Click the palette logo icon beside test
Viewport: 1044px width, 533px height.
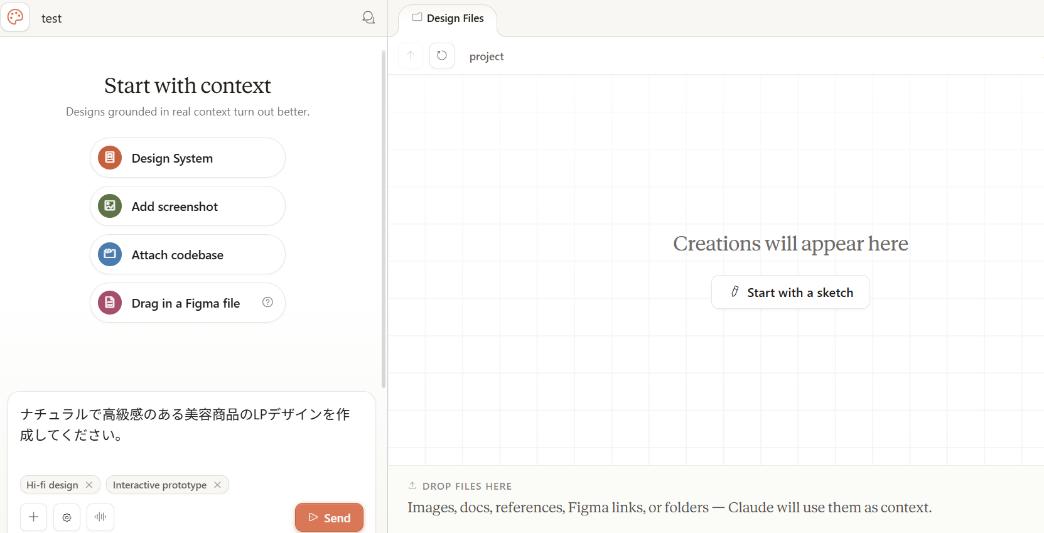pyautogui.click(x=15, y=17)
